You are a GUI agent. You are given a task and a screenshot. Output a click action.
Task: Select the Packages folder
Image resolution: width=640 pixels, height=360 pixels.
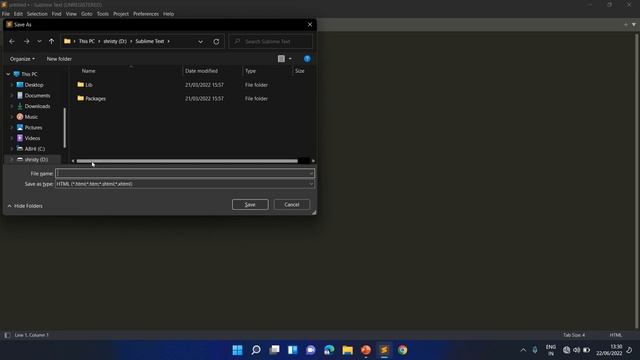click(95, 98)
